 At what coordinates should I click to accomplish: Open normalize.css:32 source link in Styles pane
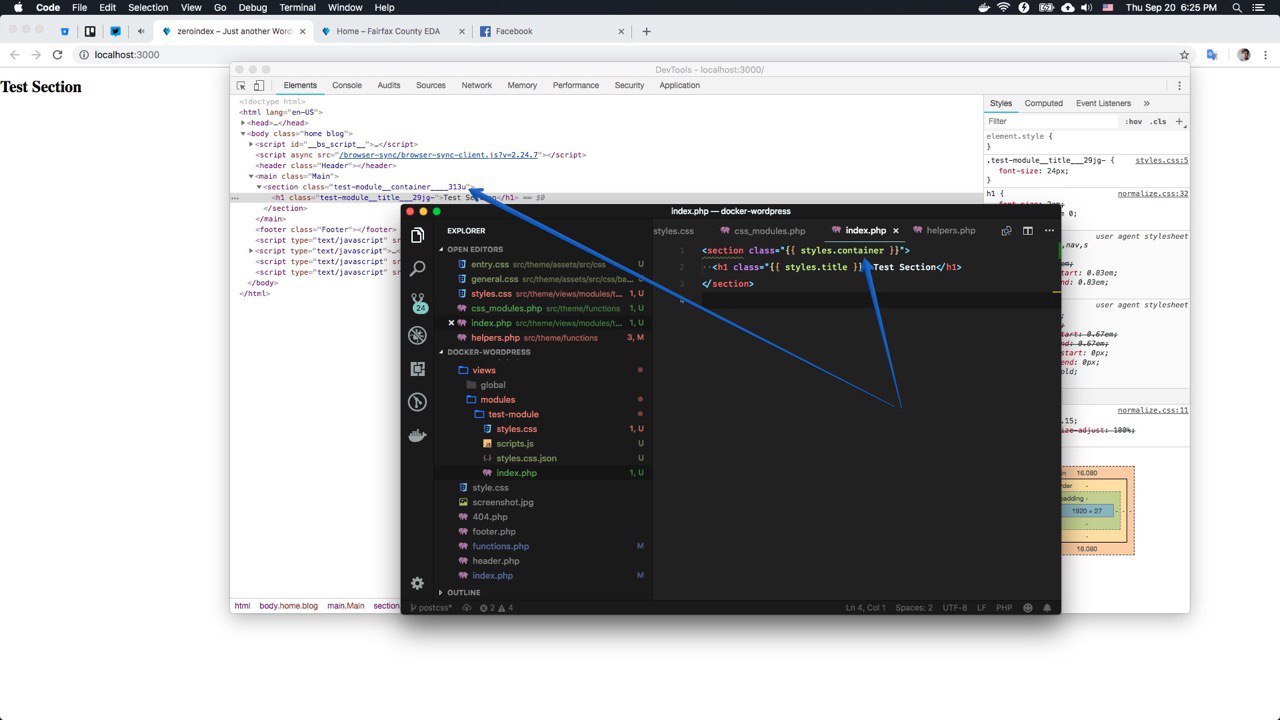1153,194
